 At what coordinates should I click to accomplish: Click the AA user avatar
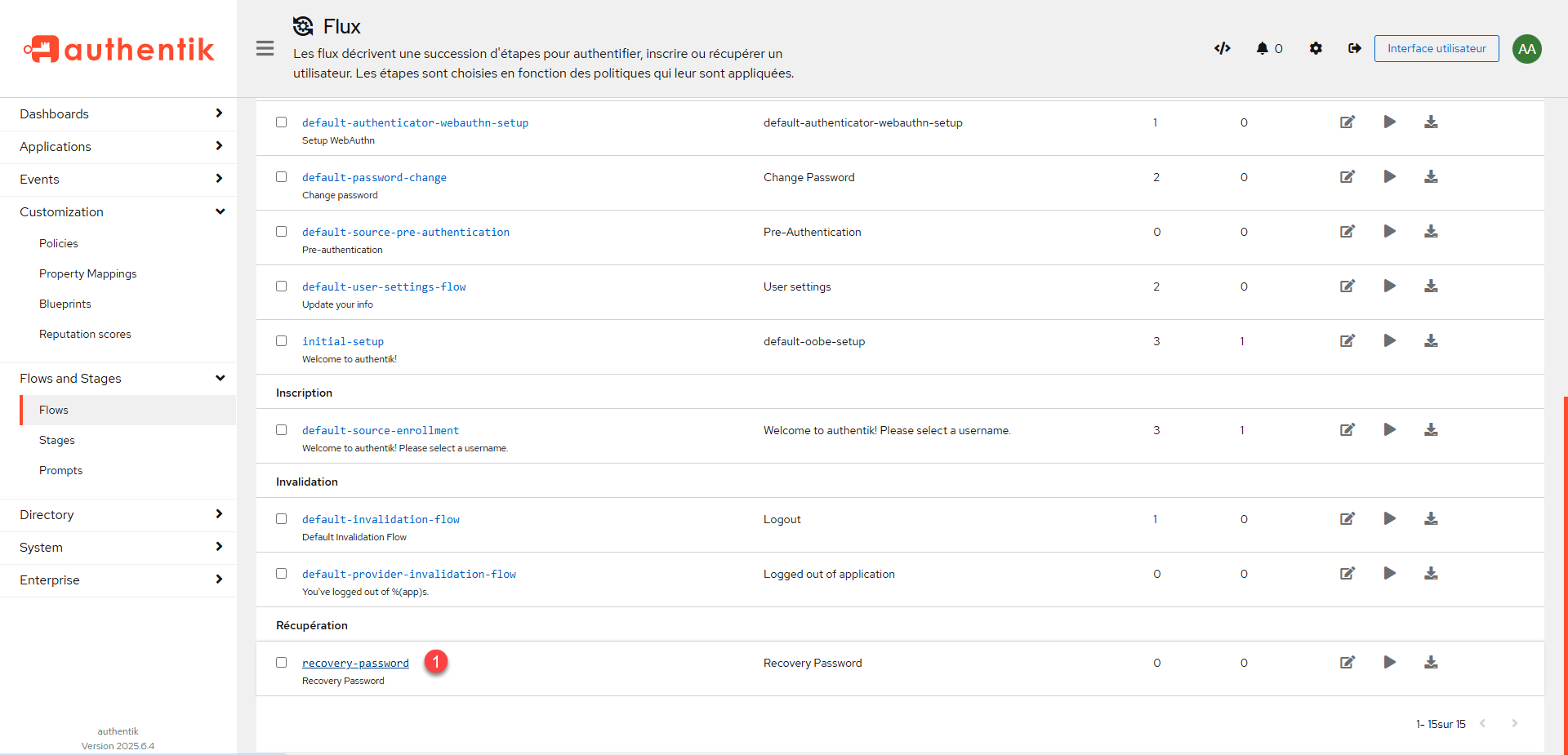coord(1526,49)
